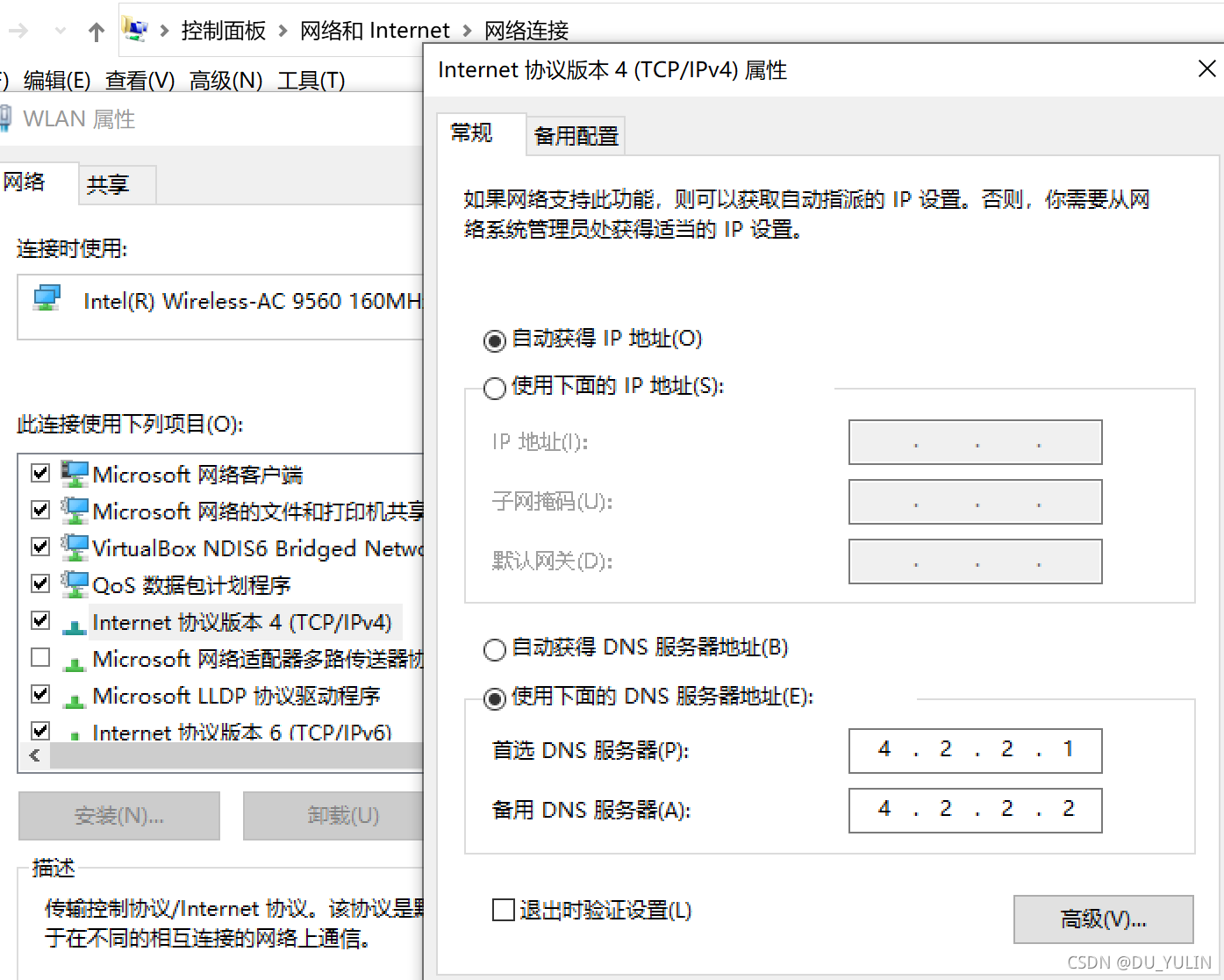This screenshot has height=980, width=1224.
Task: Toggle Internet 协议版本 6 checkbox
Action: tap(40, 730)
